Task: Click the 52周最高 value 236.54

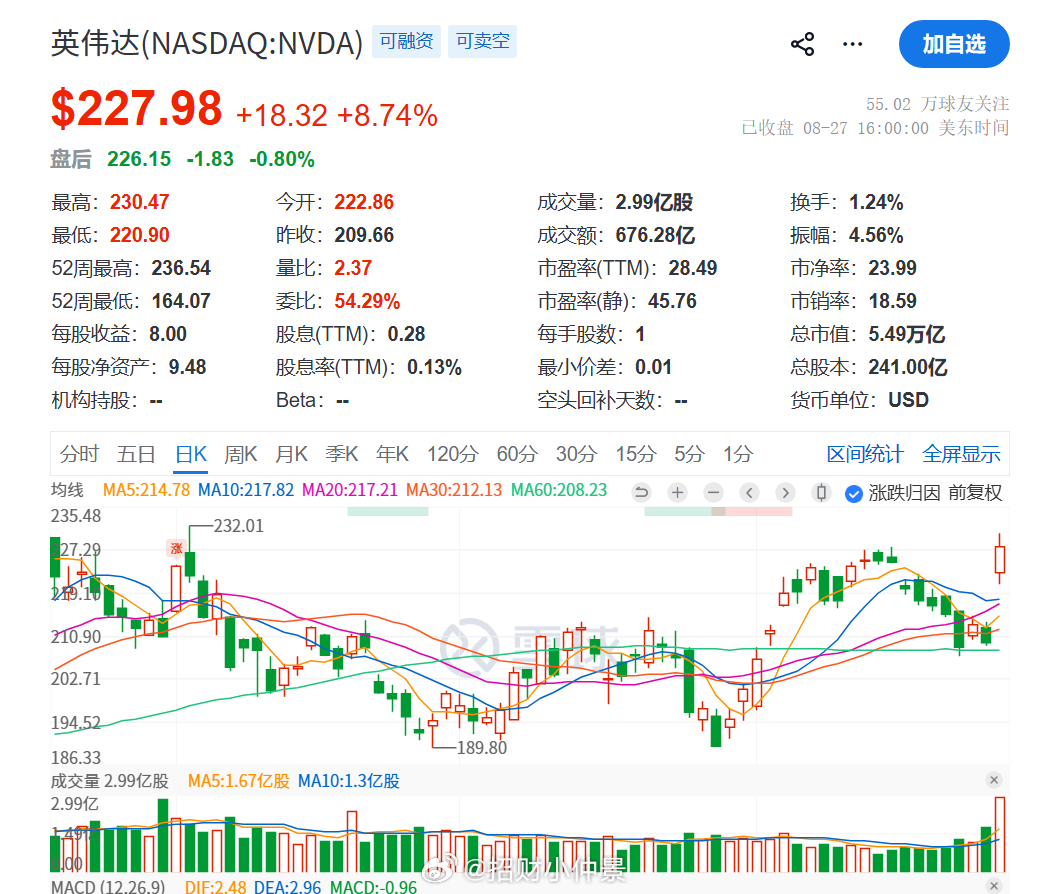Action: (x=181, y=268)
